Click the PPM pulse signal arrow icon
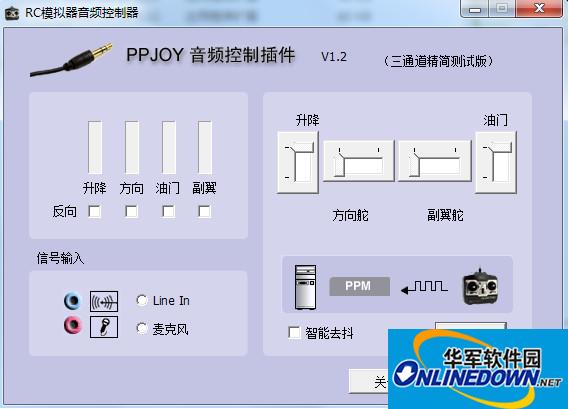The height and width of the screenshot is (409, 568). pyautogui.click(x=424, y=287)
